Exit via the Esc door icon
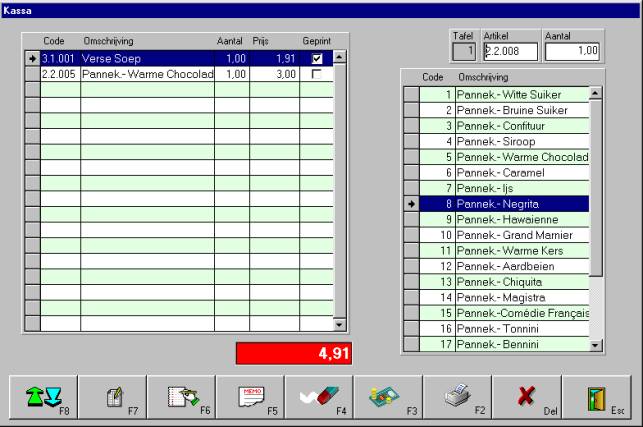643x427 pixels. click(594, 397)
